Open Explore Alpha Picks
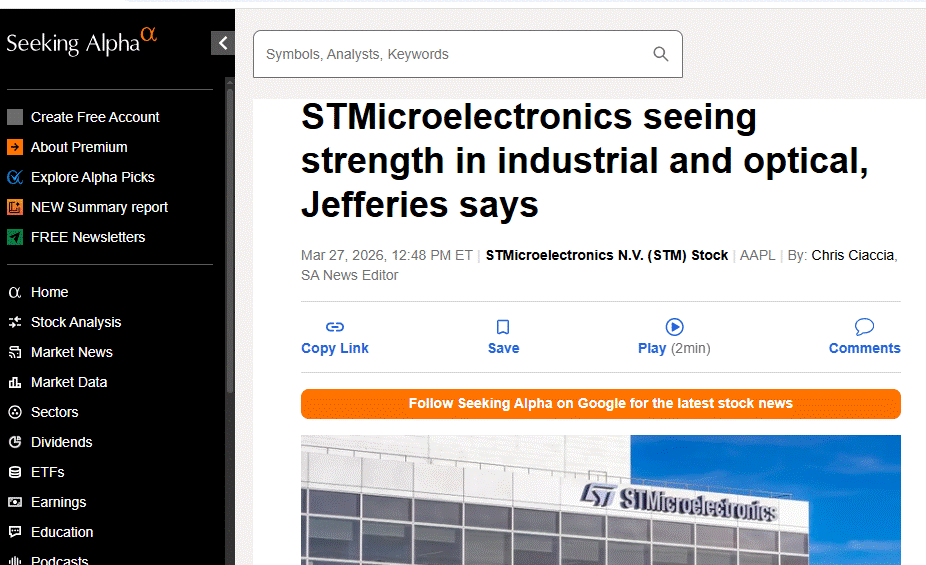The height and width of the screenshot is (565, 926). (x=92, y=177)
